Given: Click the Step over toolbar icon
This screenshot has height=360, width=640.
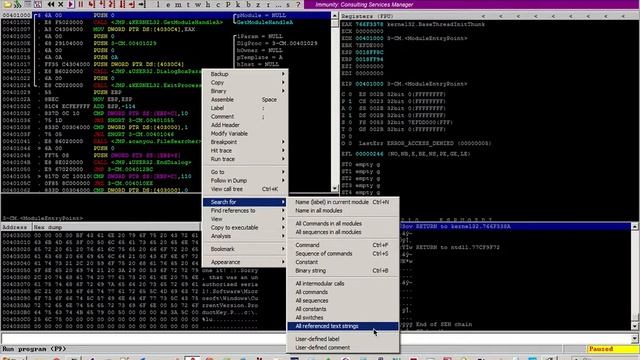Looking at the screenshot, I should pos(102,4).
